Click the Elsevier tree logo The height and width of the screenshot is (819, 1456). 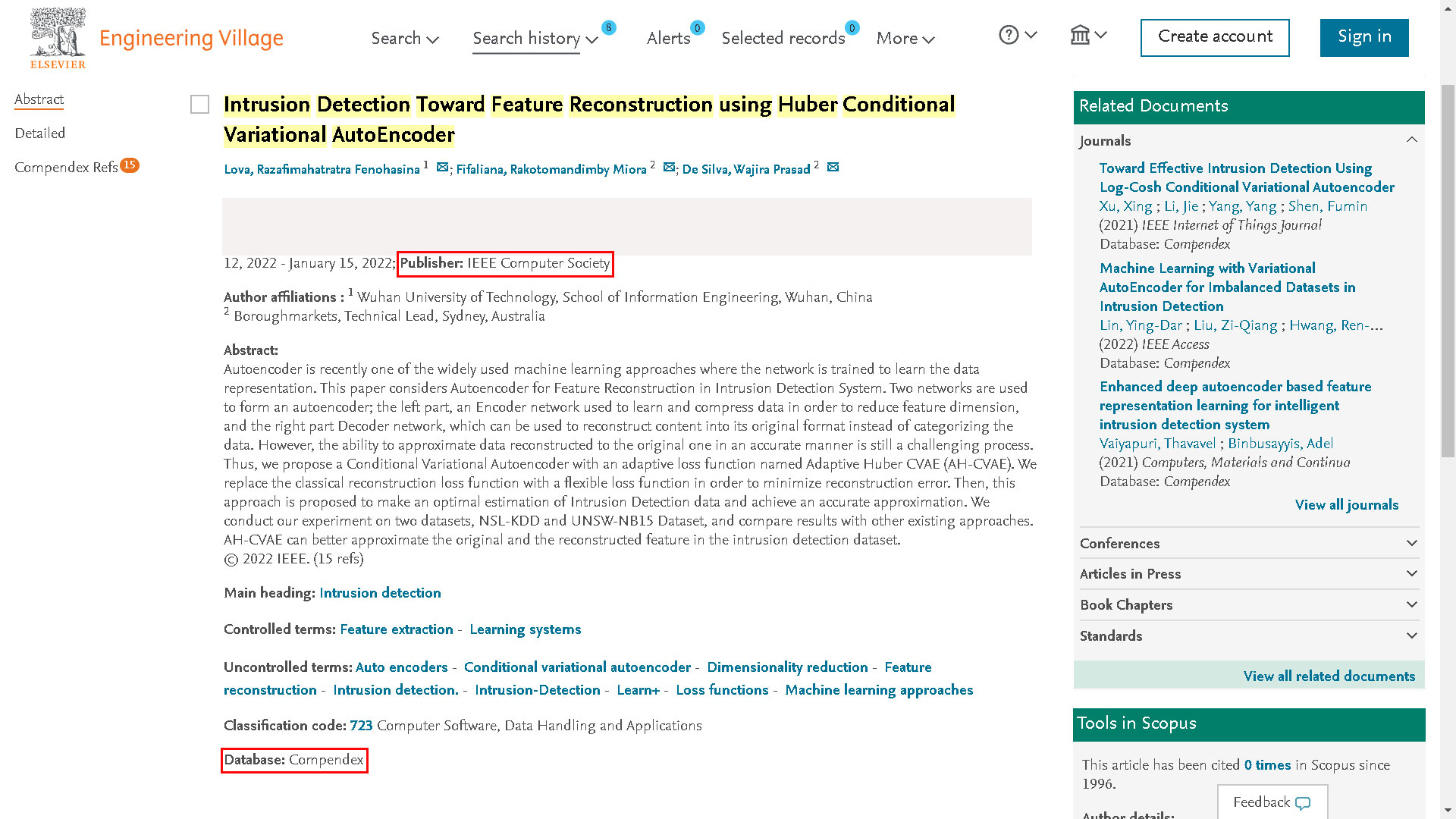[58, 38]
